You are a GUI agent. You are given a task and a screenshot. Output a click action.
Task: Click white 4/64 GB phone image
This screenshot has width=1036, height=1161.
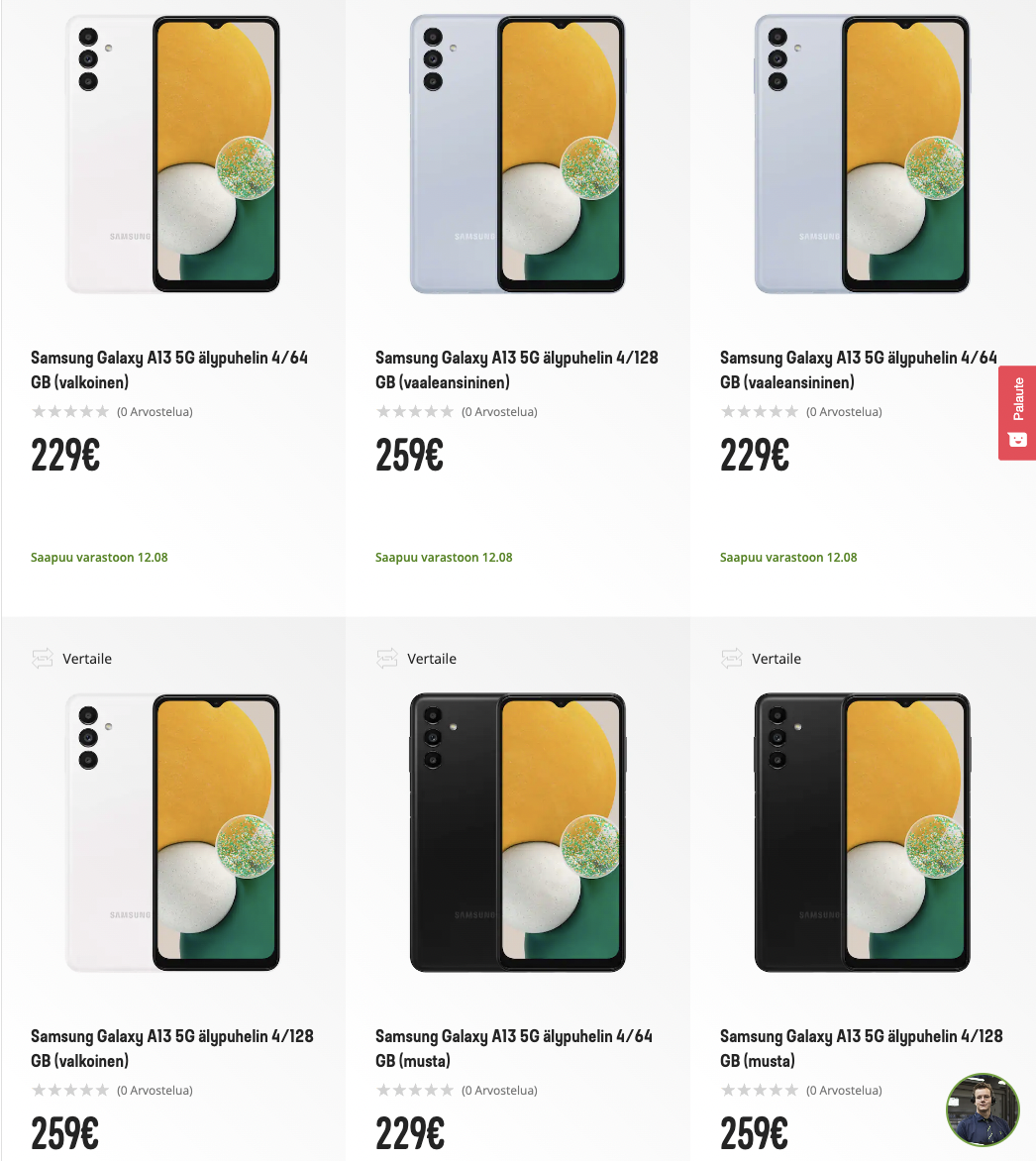tap(172, 155)
